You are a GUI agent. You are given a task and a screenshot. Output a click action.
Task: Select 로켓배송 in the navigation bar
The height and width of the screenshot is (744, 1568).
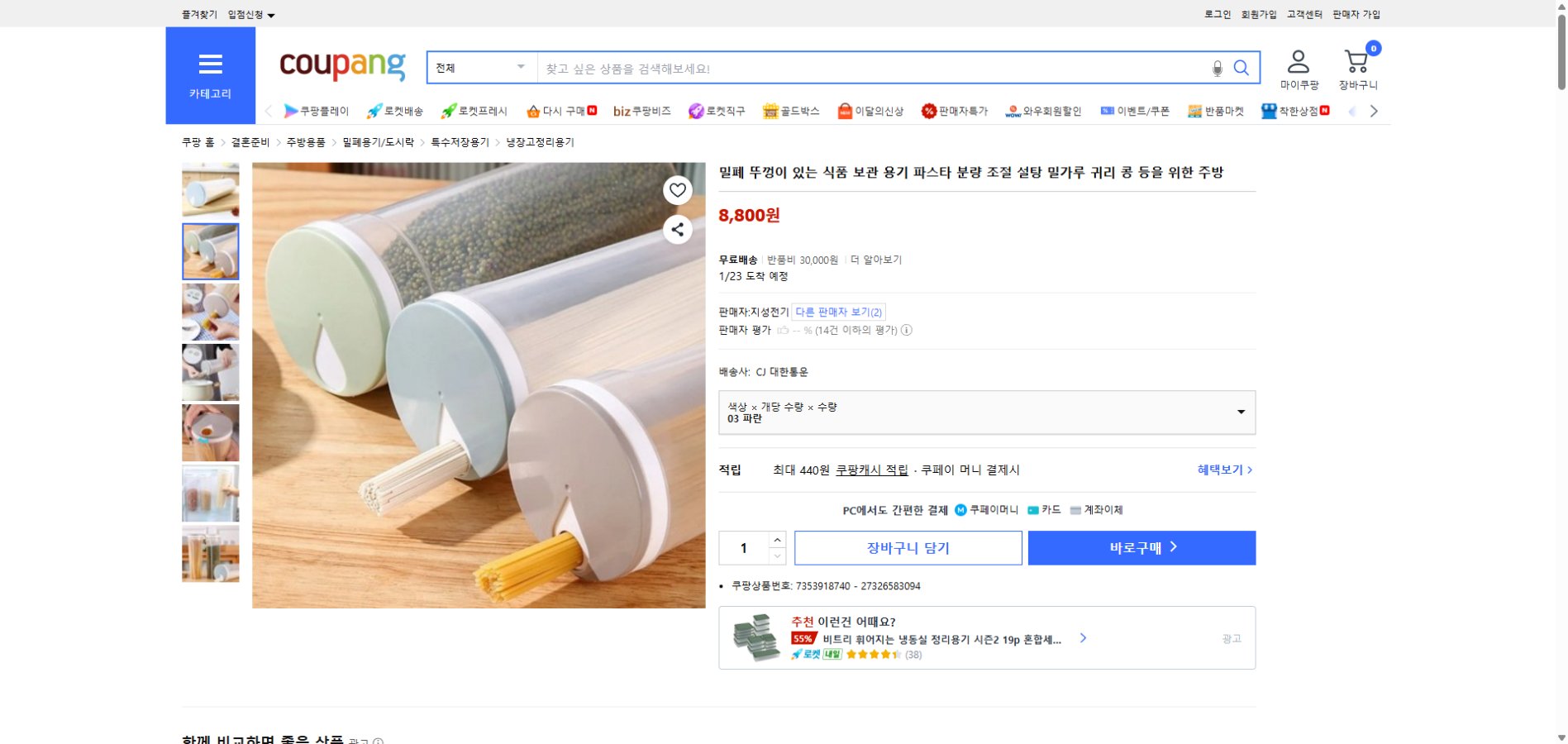[396, 110]
